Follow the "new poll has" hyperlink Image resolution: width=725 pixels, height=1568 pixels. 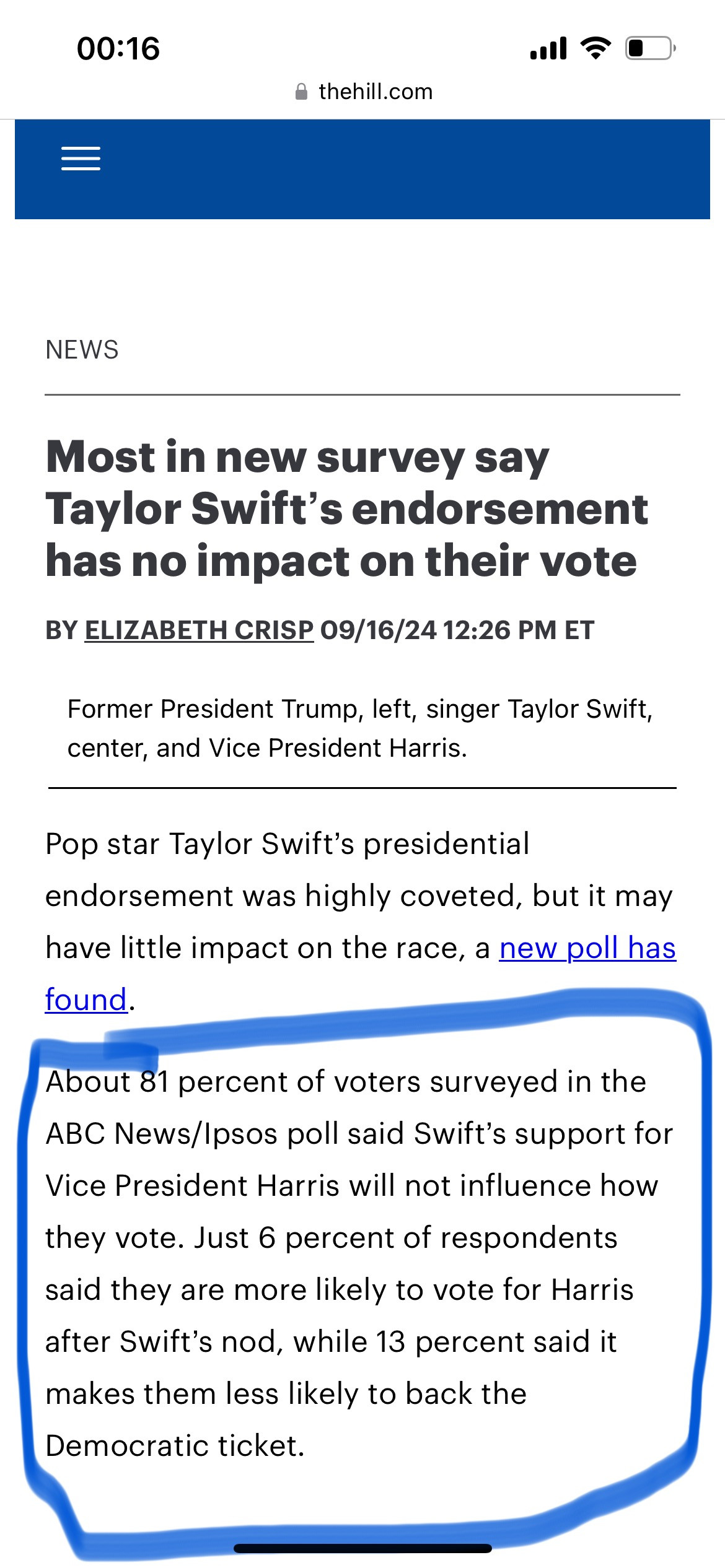587,948
